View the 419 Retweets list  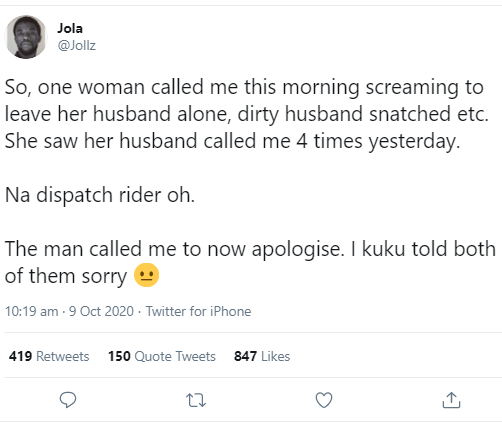(49, 356)
